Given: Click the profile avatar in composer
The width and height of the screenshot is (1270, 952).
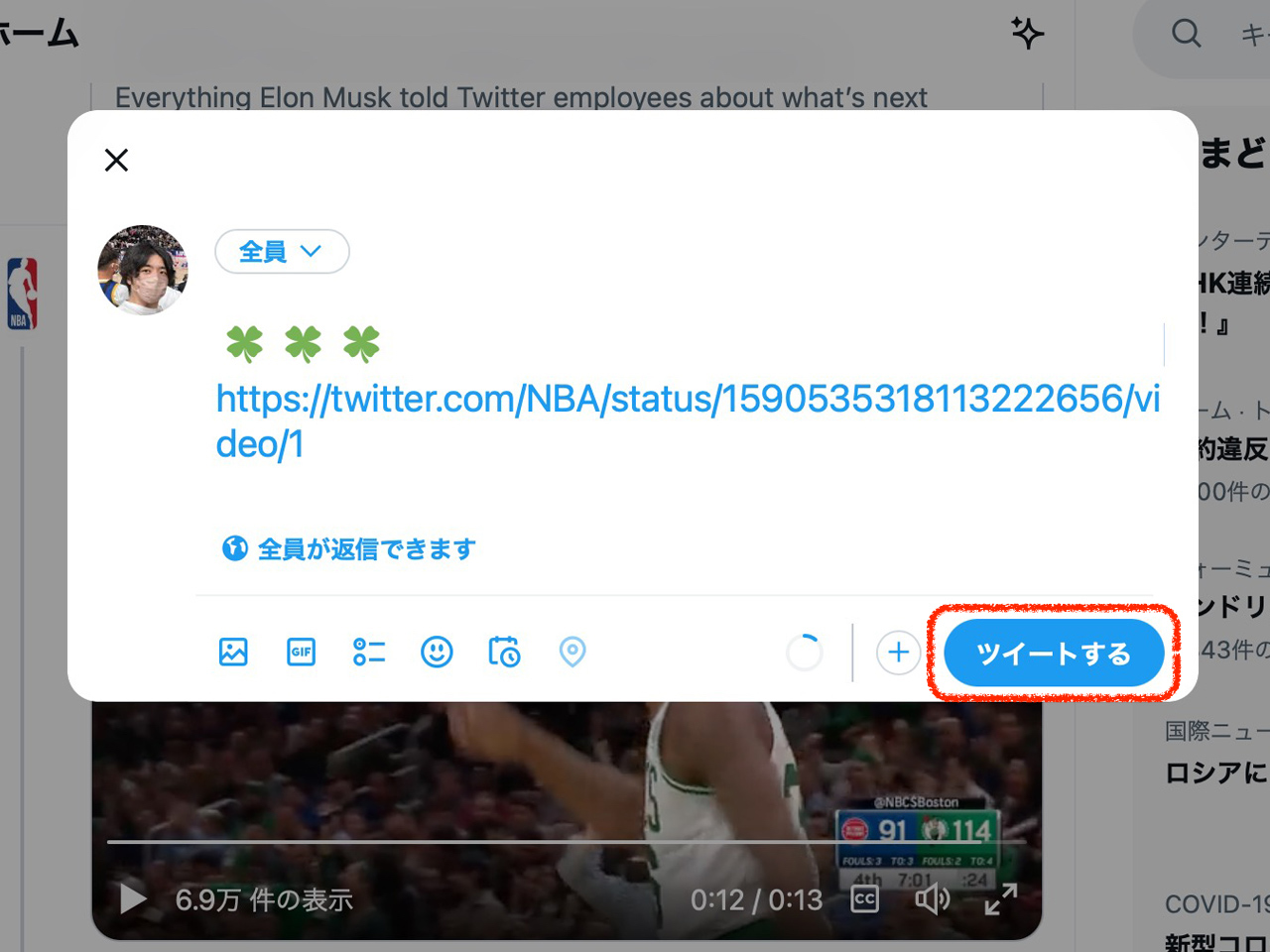Looking at the screenshot, I should (x=143, y=270).
